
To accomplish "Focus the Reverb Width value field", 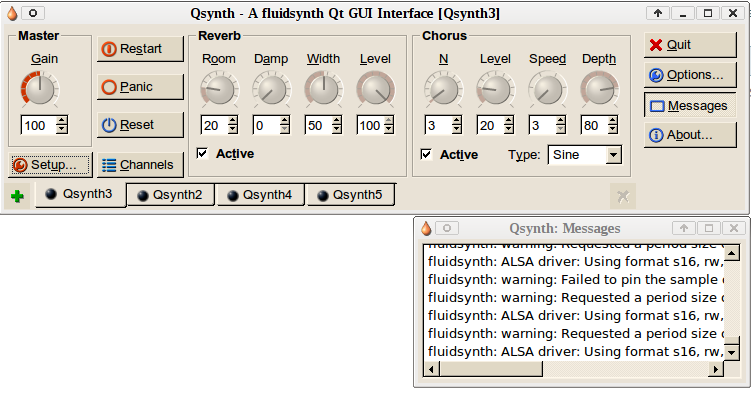I will pyautogui.click(x=319, y=126).
